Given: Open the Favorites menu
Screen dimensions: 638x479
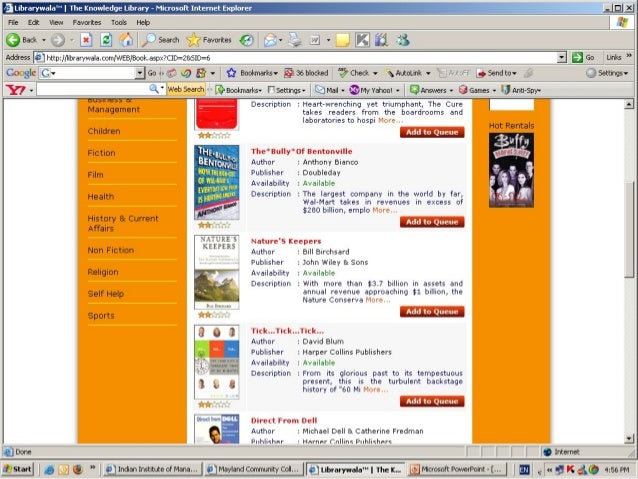Looking at the screenshot, I should coord(87,22).
